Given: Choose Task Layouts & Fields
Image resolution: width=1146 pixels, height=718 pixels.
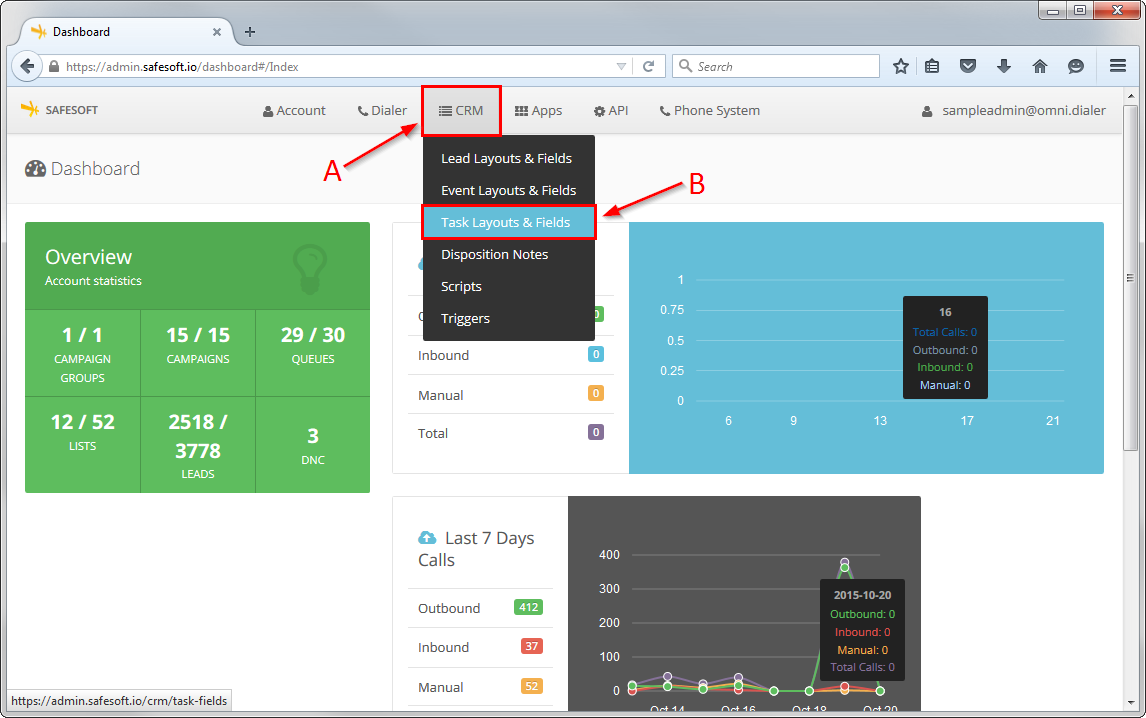Looking at the screenshot, I should pos(509,222).
